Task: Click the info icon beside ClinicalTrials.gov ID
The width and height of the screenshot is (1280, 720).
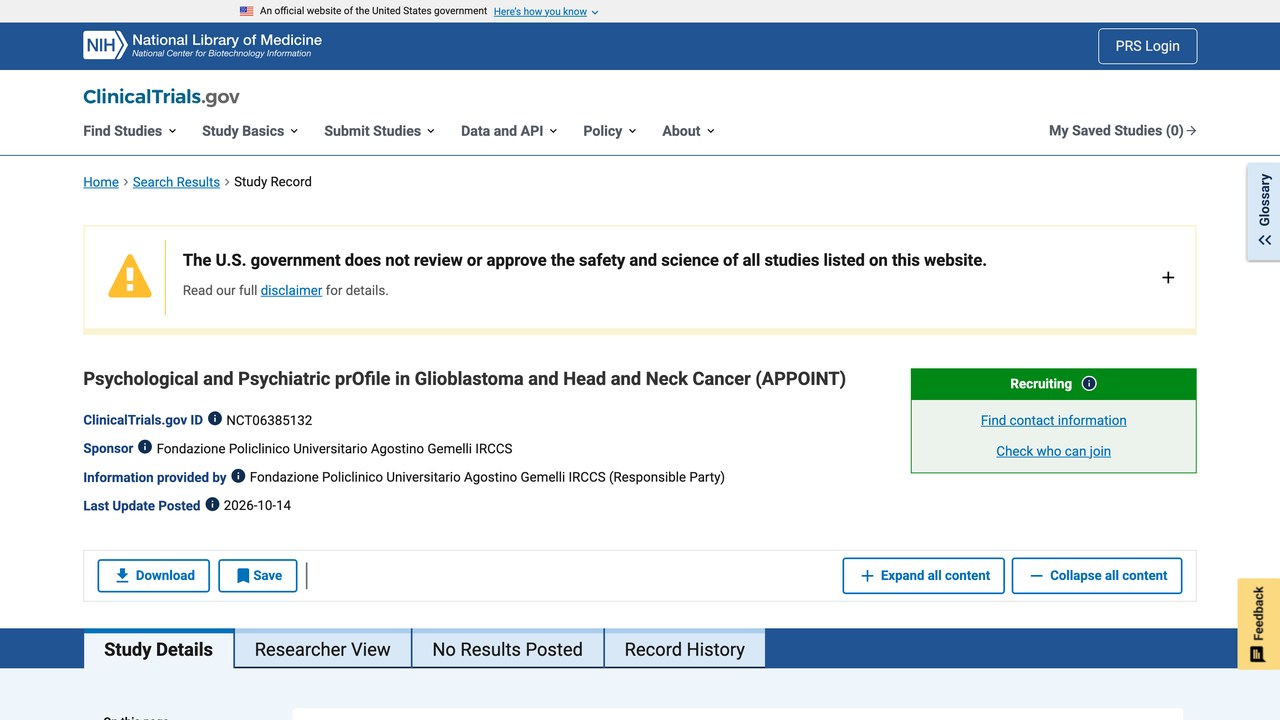Action: pos(215,419)
